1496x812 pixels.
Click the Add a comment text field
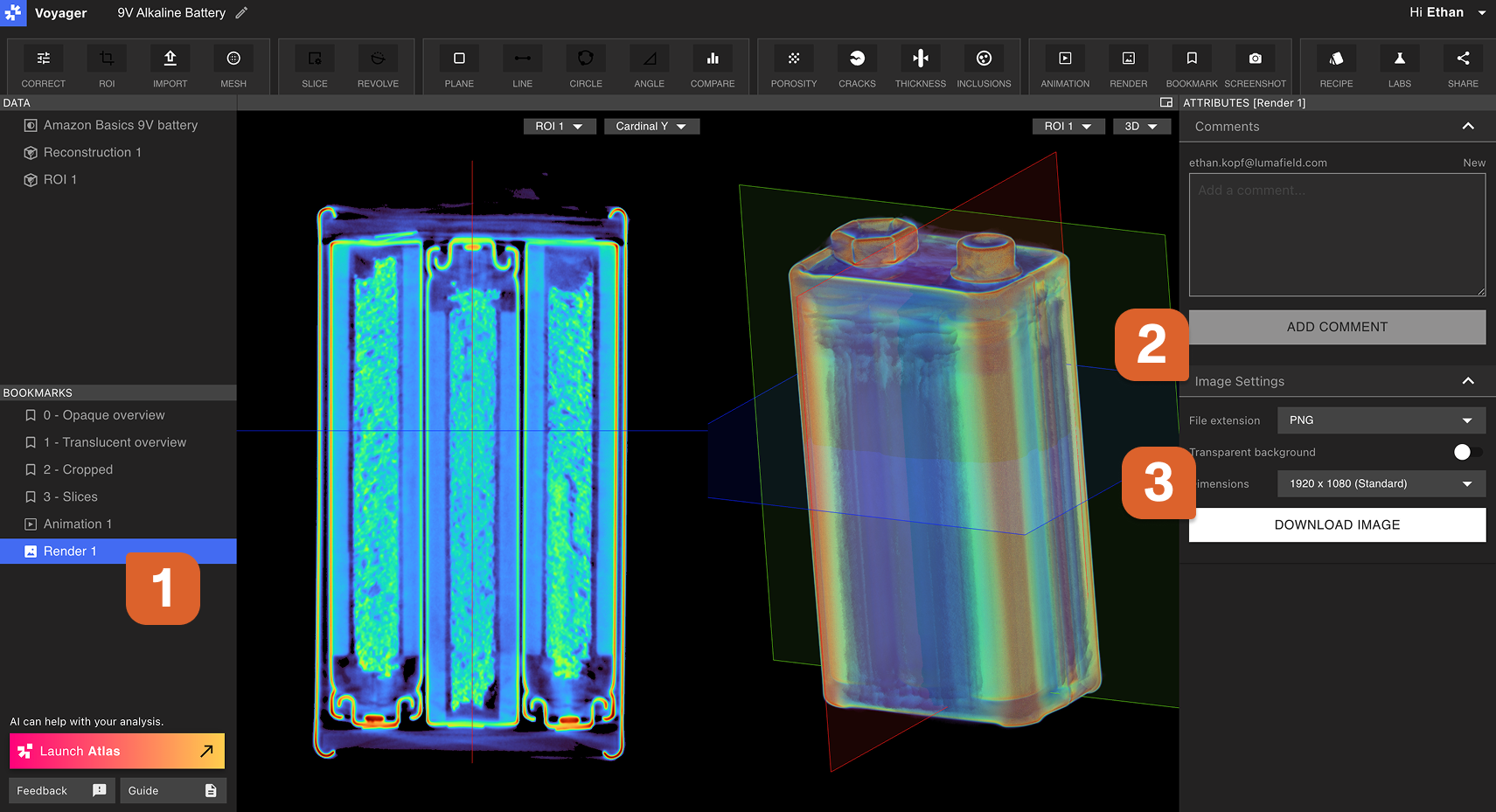click(x=1336, y=234)
